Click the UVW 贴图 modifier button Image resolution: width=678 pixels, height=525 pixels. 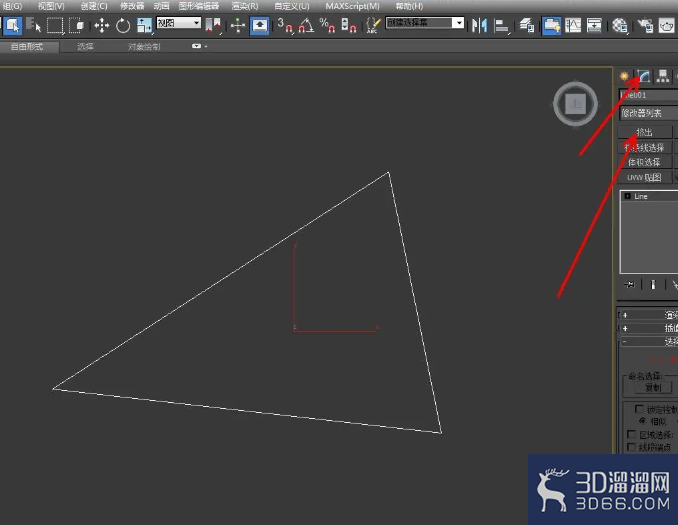coord(644,177)
